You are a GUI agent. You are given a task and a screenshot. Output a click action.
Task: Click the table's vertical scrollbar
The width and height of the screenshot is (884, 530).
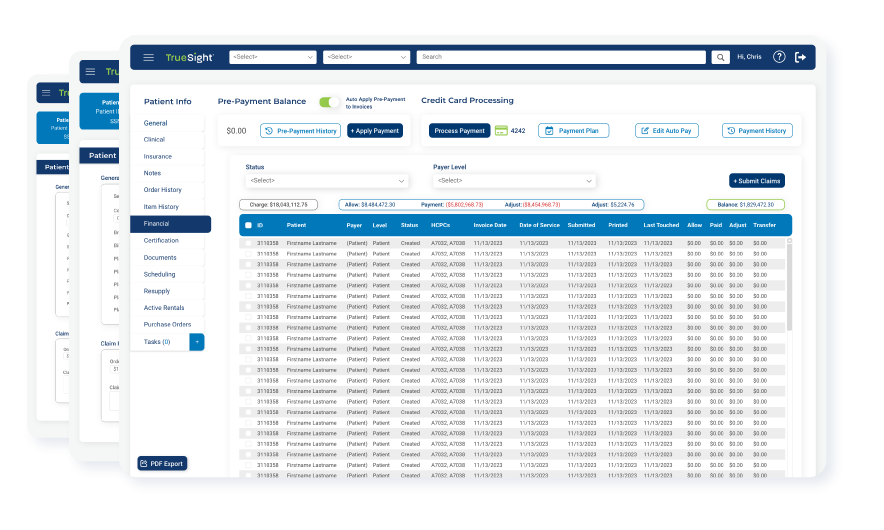(x=789, y=290)
